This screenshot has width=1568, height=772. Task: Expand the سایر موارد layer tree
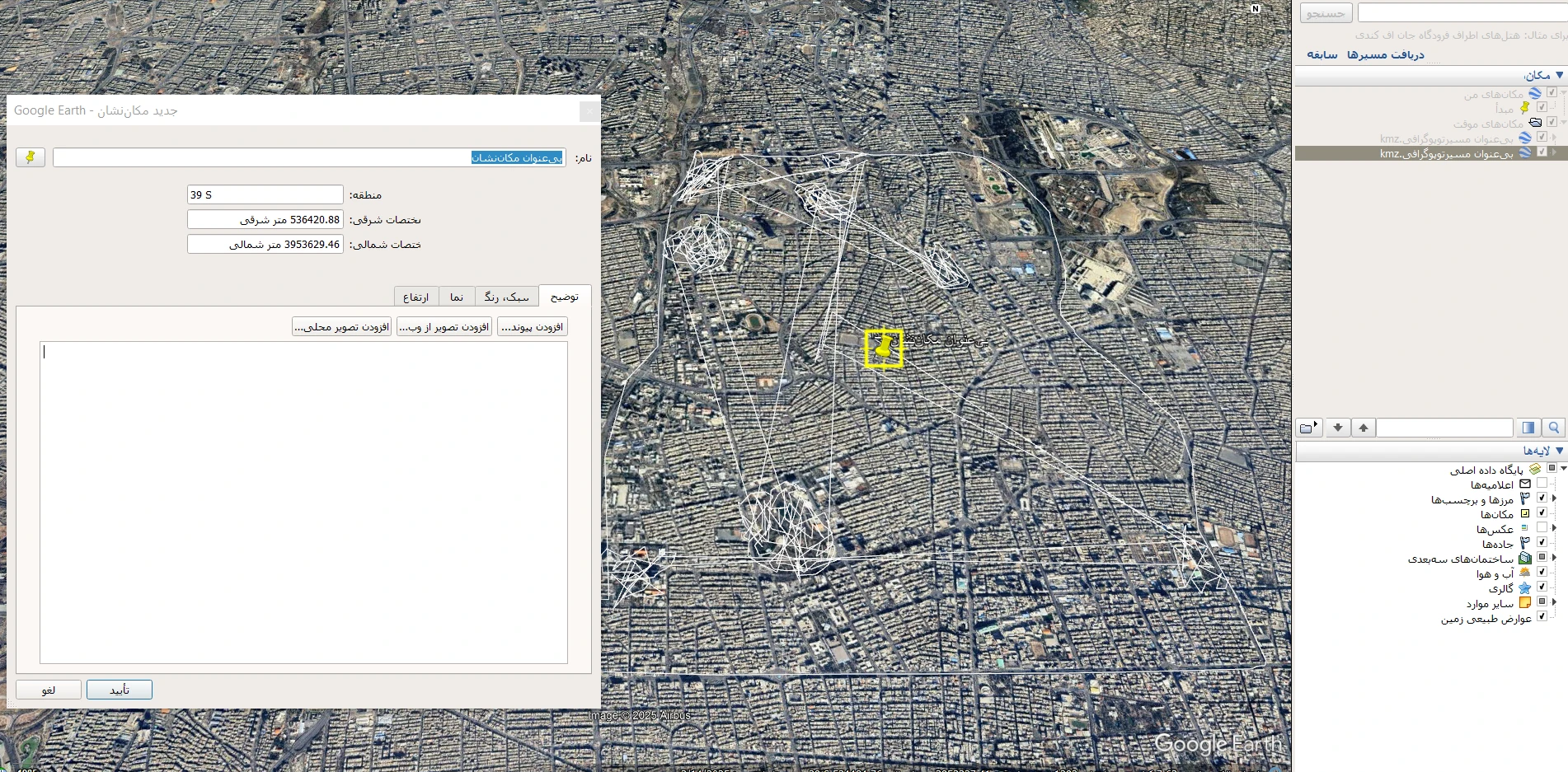pyautogui.click(x=1555, y=602)
